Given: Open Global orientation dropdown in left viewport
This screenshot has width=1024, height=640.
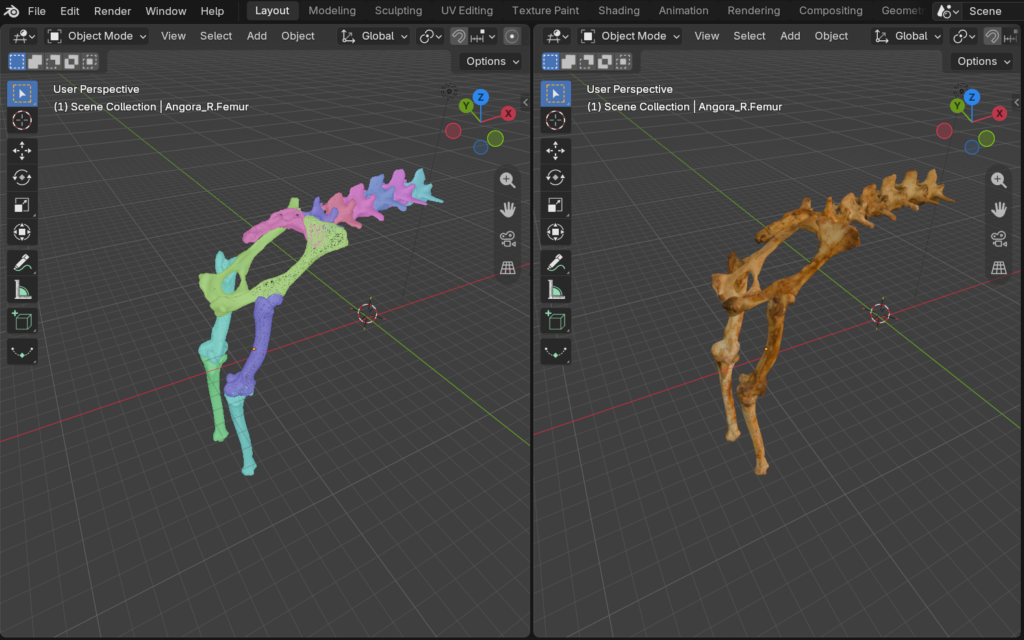Looking at the screenshot, I should point(375,36).
